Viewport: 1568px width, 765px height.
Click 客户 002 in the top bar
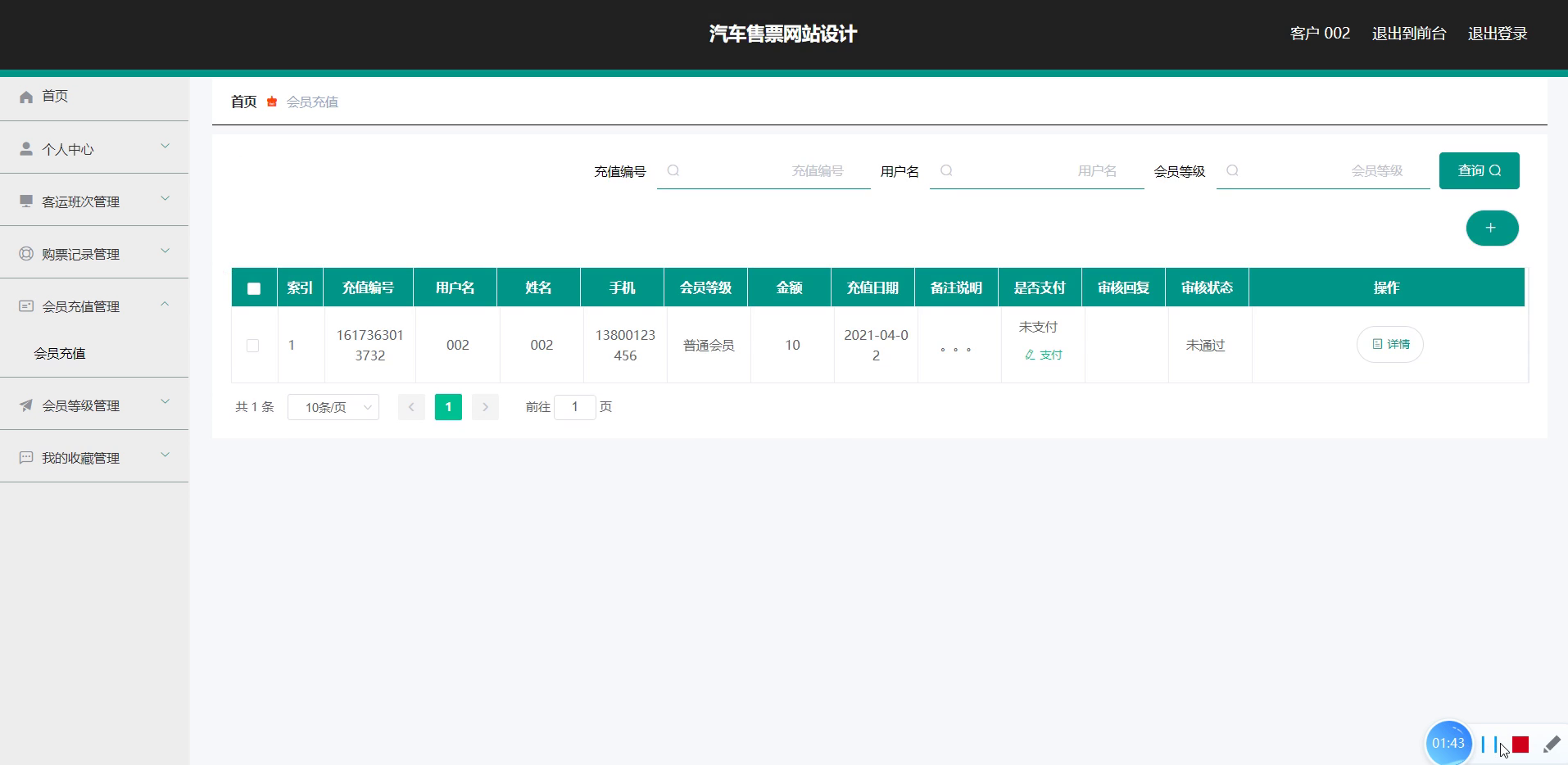pos(1320,34)
